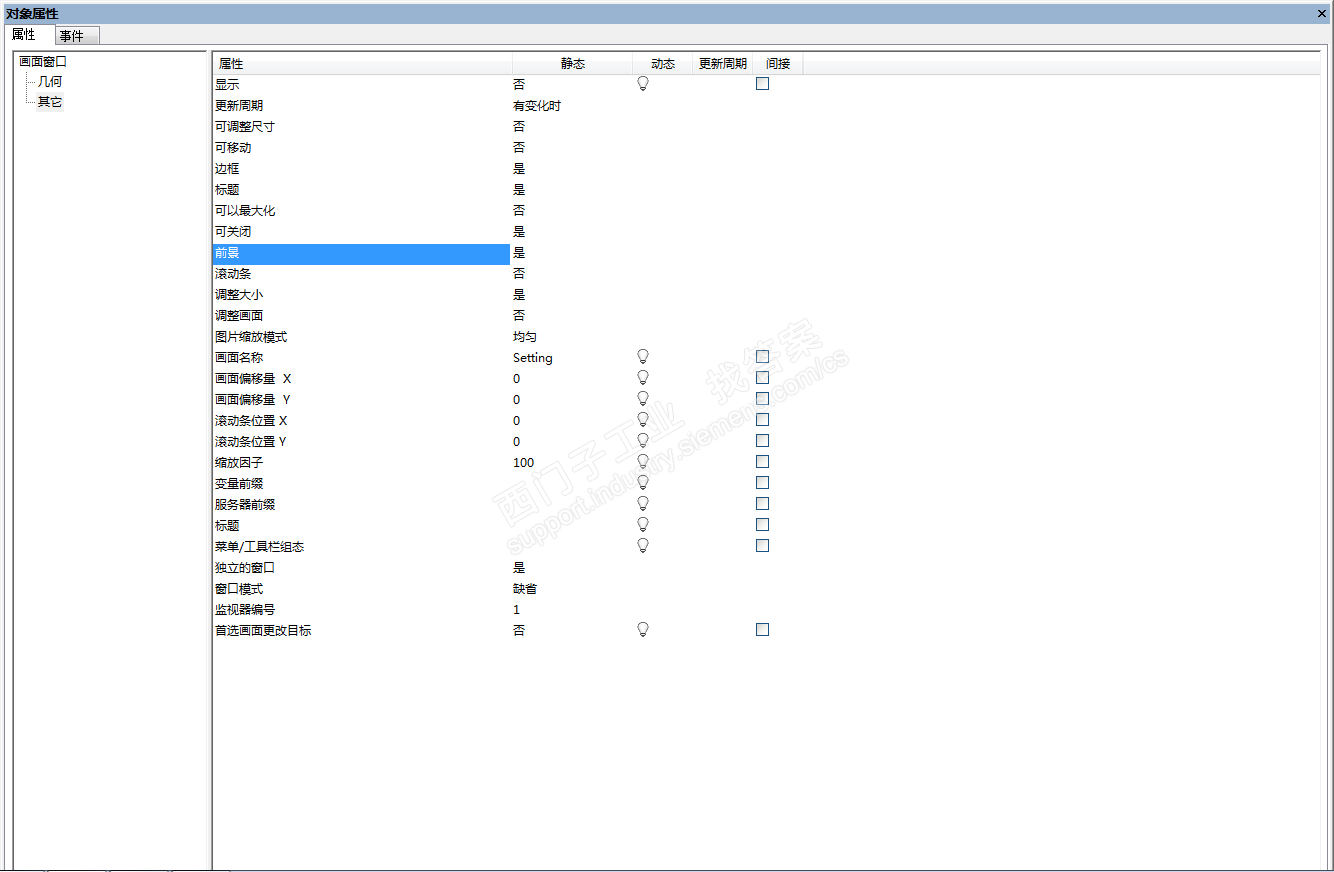The image size is (1334, 872).
Task: Click the 缺省 value of 窗口模式
Action: (525, 589)
